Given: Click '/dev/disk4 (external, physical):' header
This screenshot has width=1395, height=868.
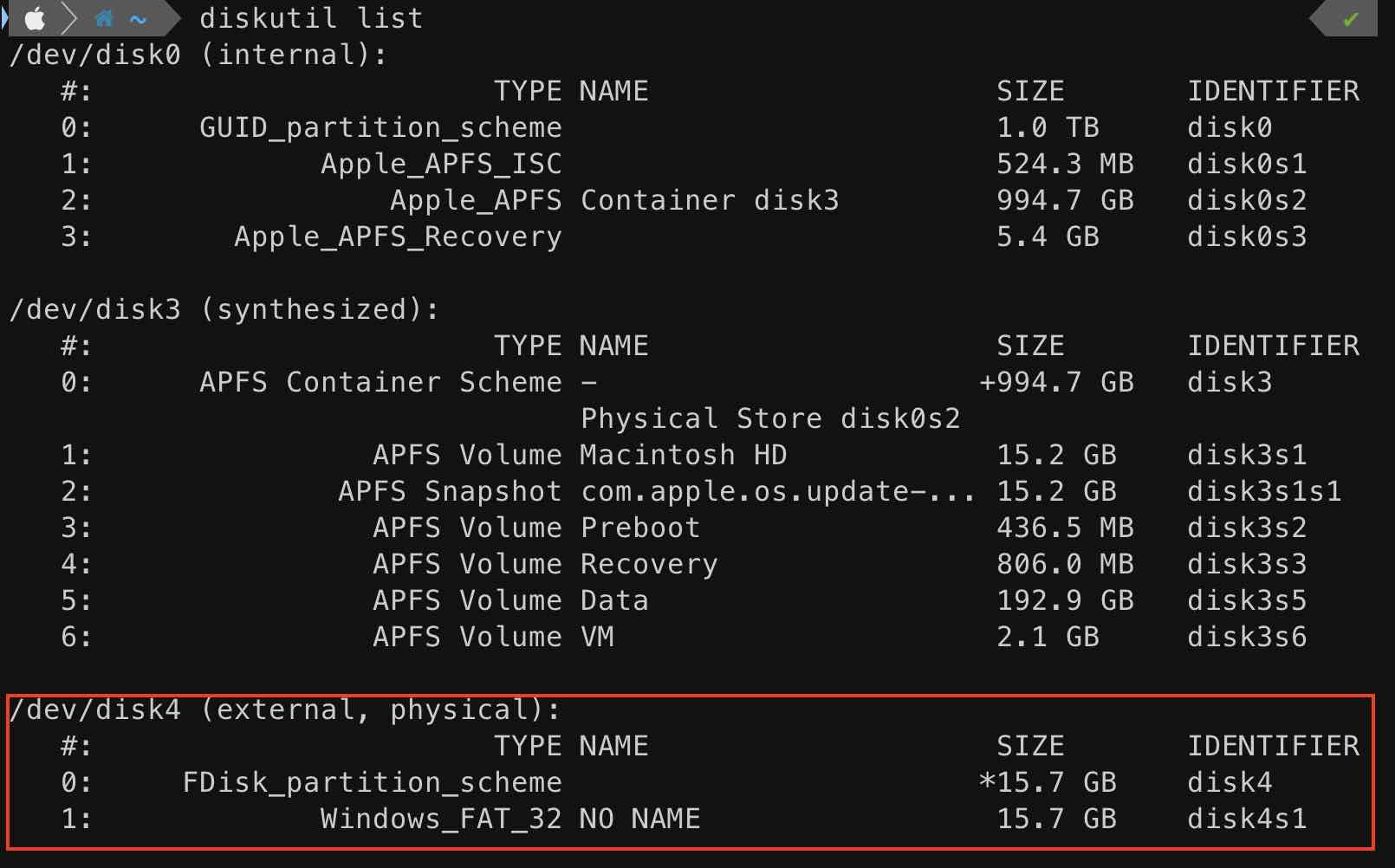Looking at the screenshot, I should pos(285,709).
